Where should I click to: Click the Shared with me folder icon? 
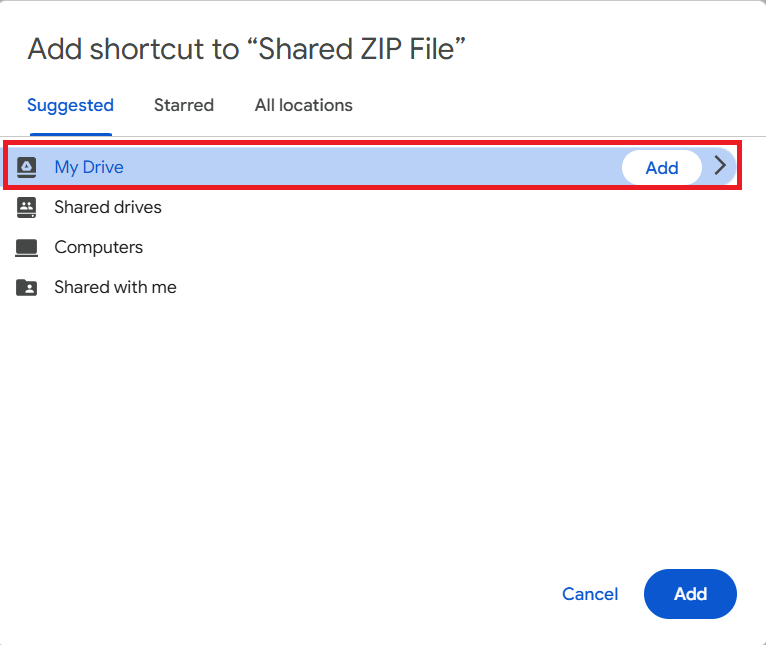27,287
